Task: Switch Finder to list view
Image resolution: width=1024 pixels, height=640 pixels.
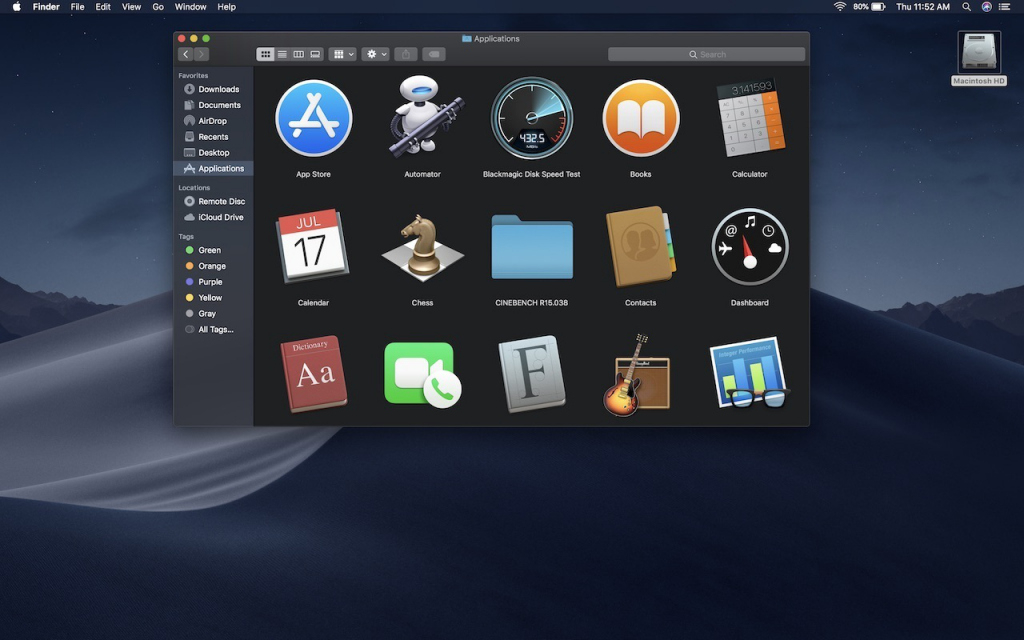Action: [282, 54]
